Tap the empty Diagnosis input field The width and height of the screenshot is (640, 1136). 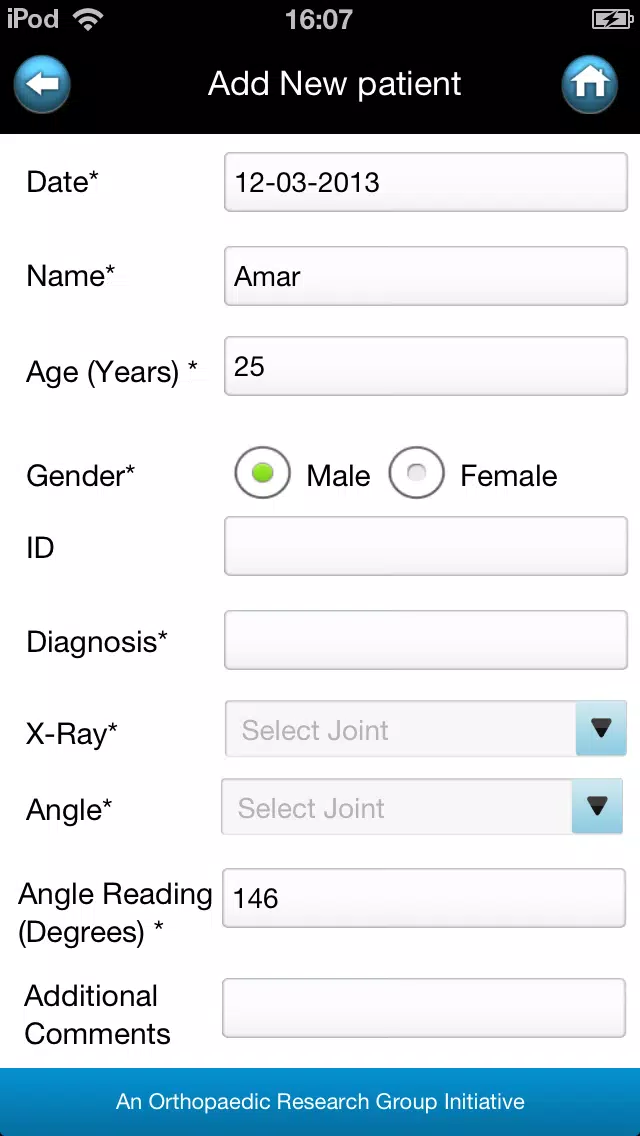[x=425, y=640]
